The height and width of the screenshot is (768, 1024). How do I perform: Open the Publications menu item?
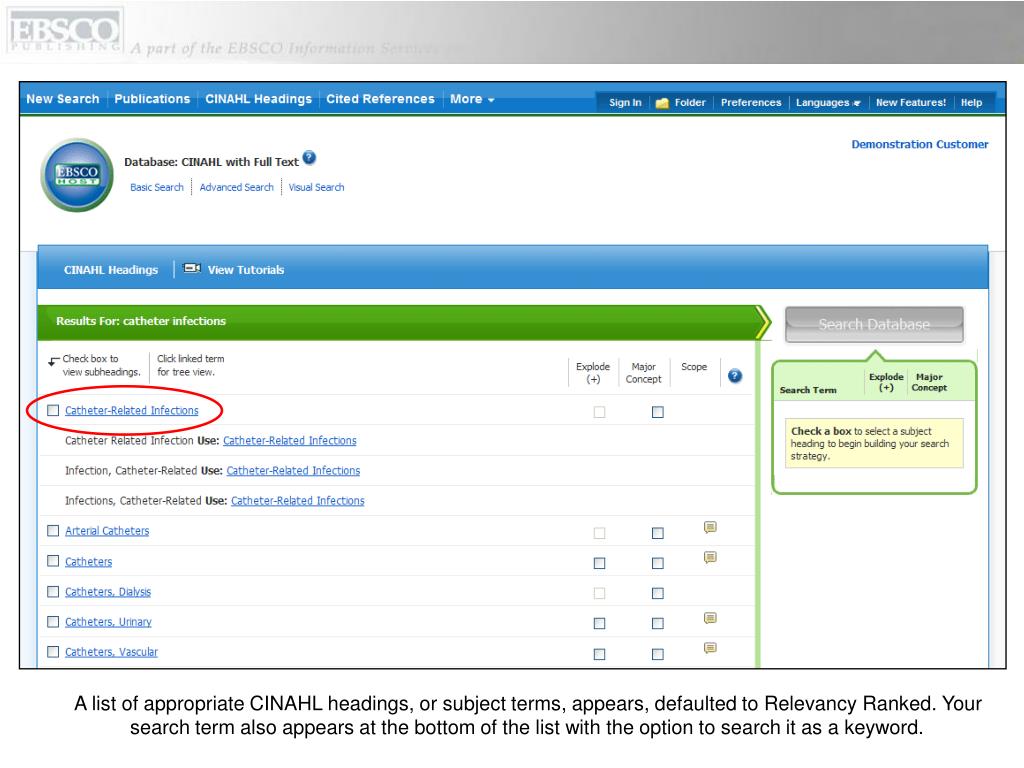[152, 99]
